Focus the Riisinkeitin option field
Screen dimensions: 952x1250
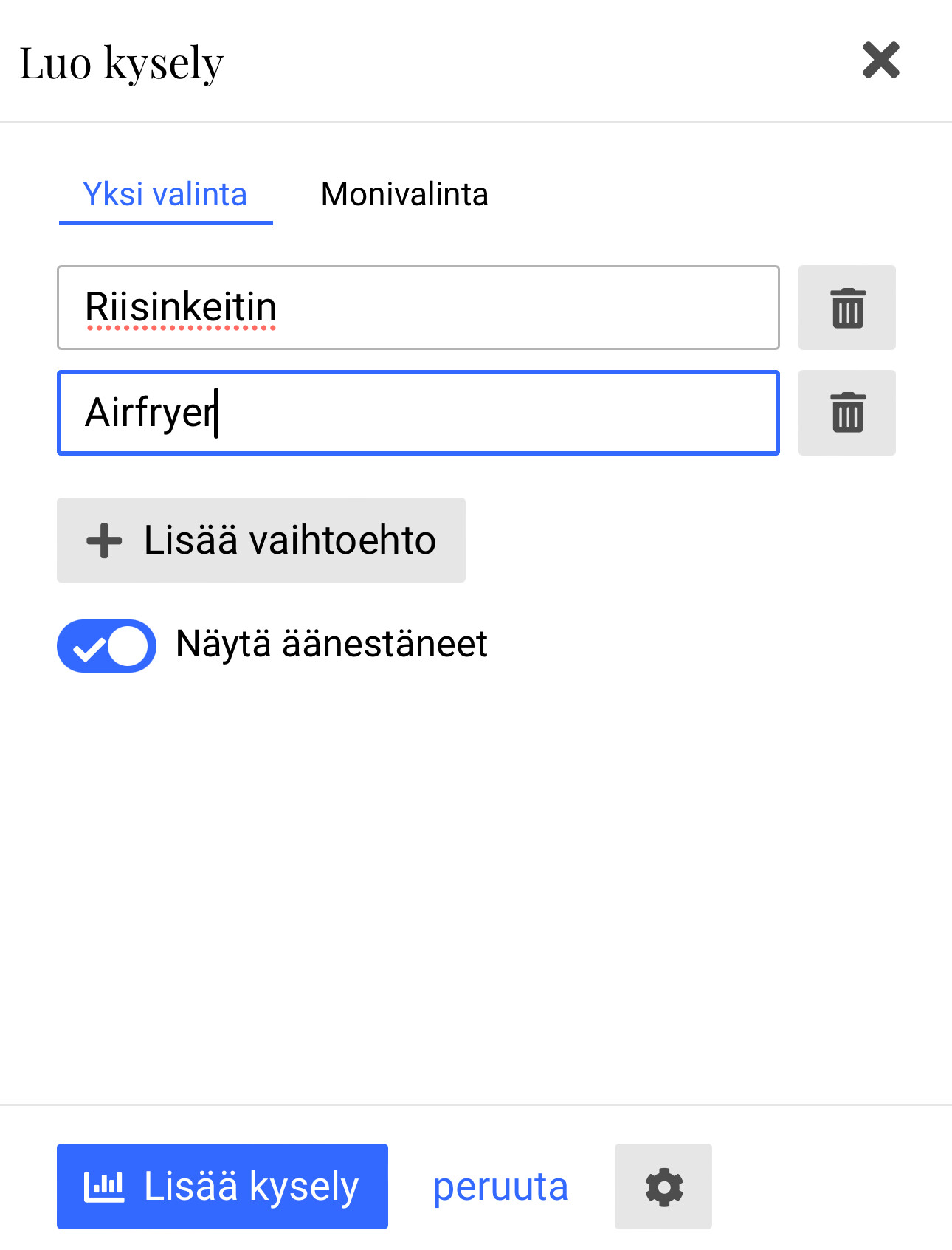click(418, 308)
